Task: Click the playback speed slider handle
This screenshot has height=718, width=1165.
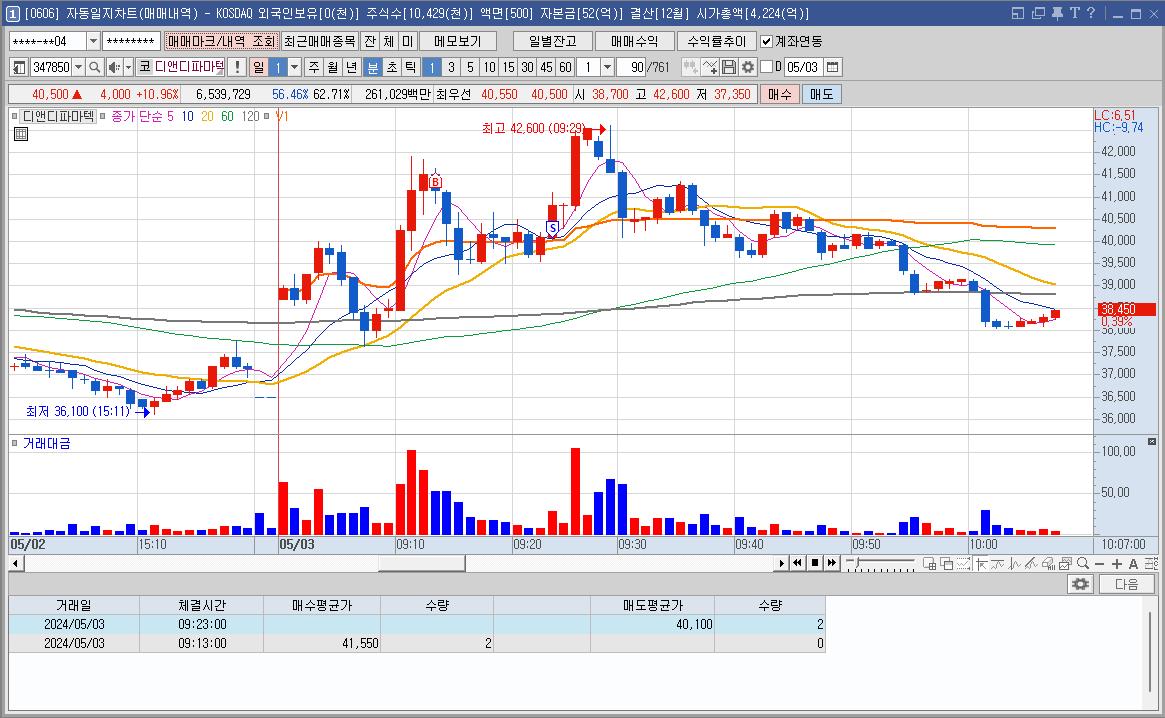Action: coord(857,561)
